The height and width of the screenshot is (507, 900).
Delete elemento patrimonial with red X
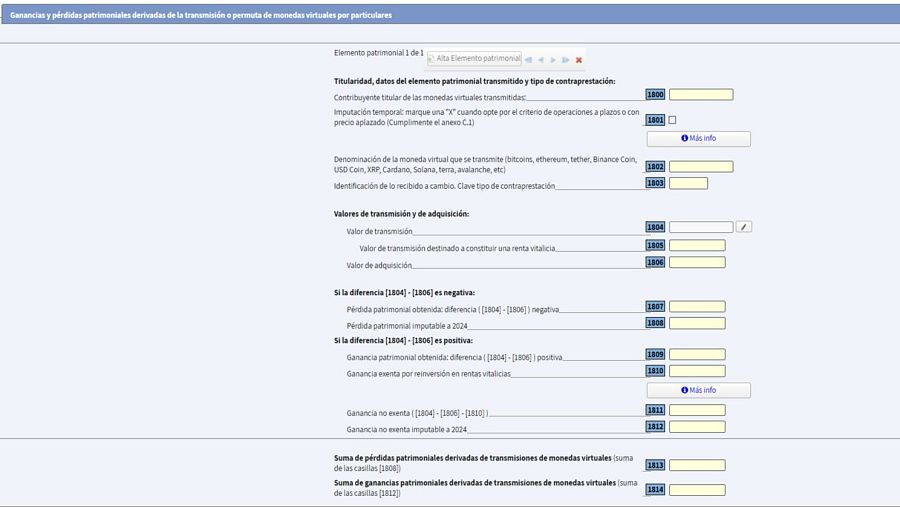tap(579, 60)
